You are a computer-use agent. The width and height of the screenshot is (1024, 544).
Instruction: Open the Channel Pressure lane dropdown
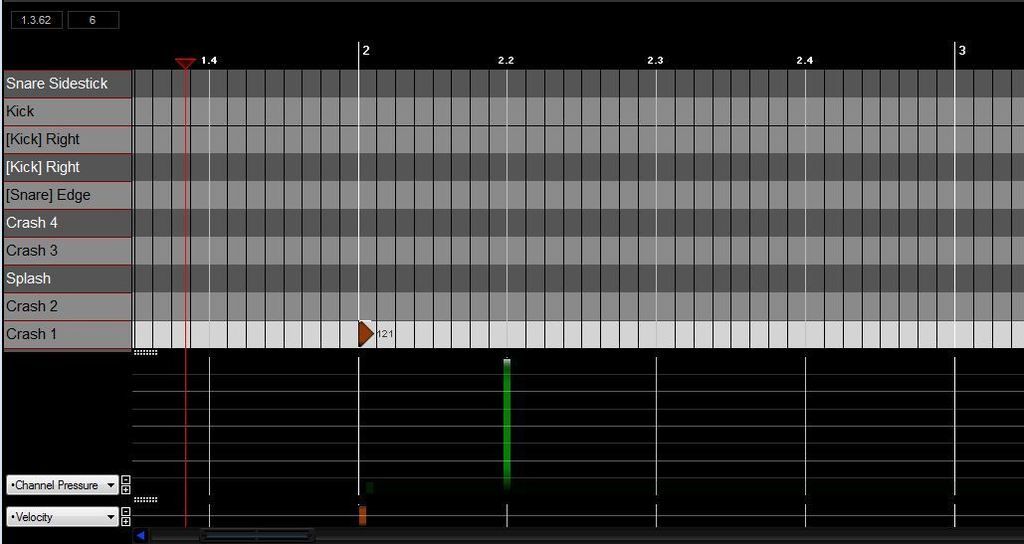pos(63,485)
